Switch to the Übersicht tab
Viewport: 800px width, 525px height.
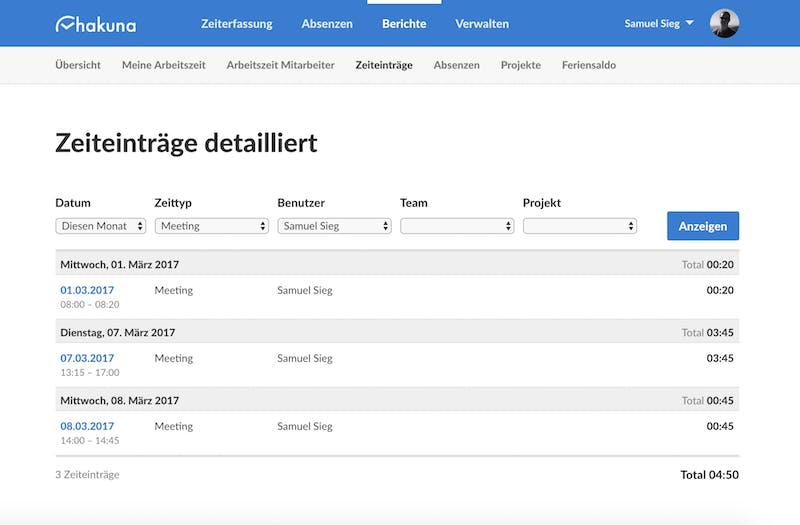(78, 65)
